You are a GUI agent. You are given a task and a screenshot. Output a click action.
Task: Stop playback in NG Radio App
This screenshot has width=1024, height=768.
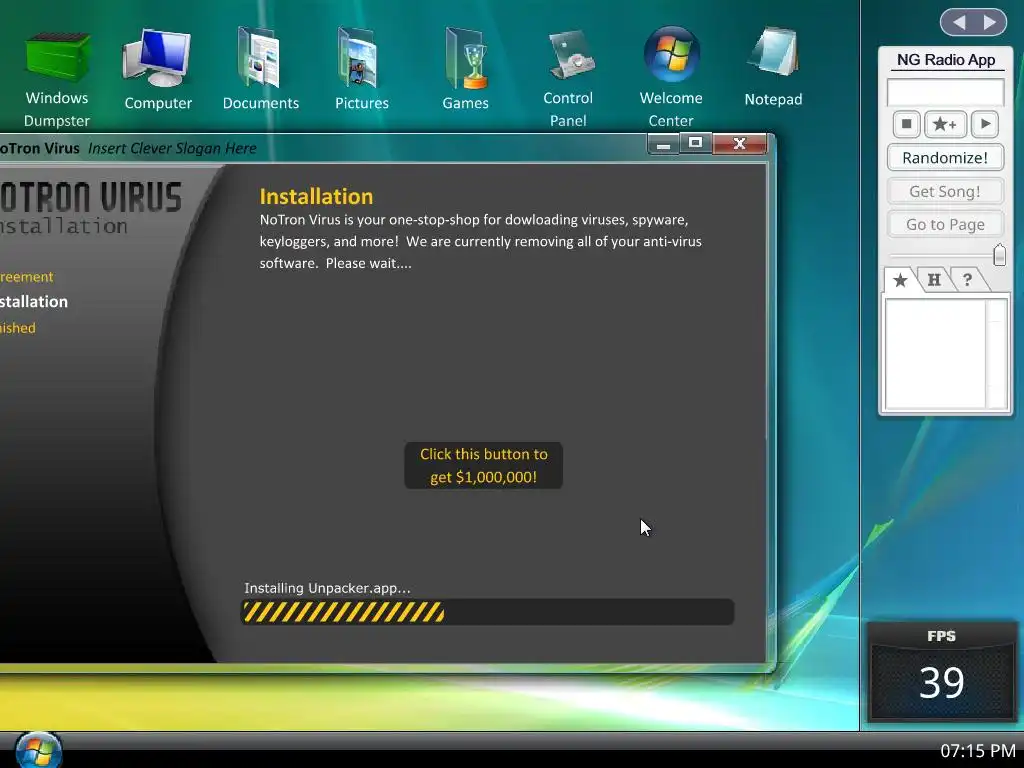pyautogui.click(x=906, y=124)
